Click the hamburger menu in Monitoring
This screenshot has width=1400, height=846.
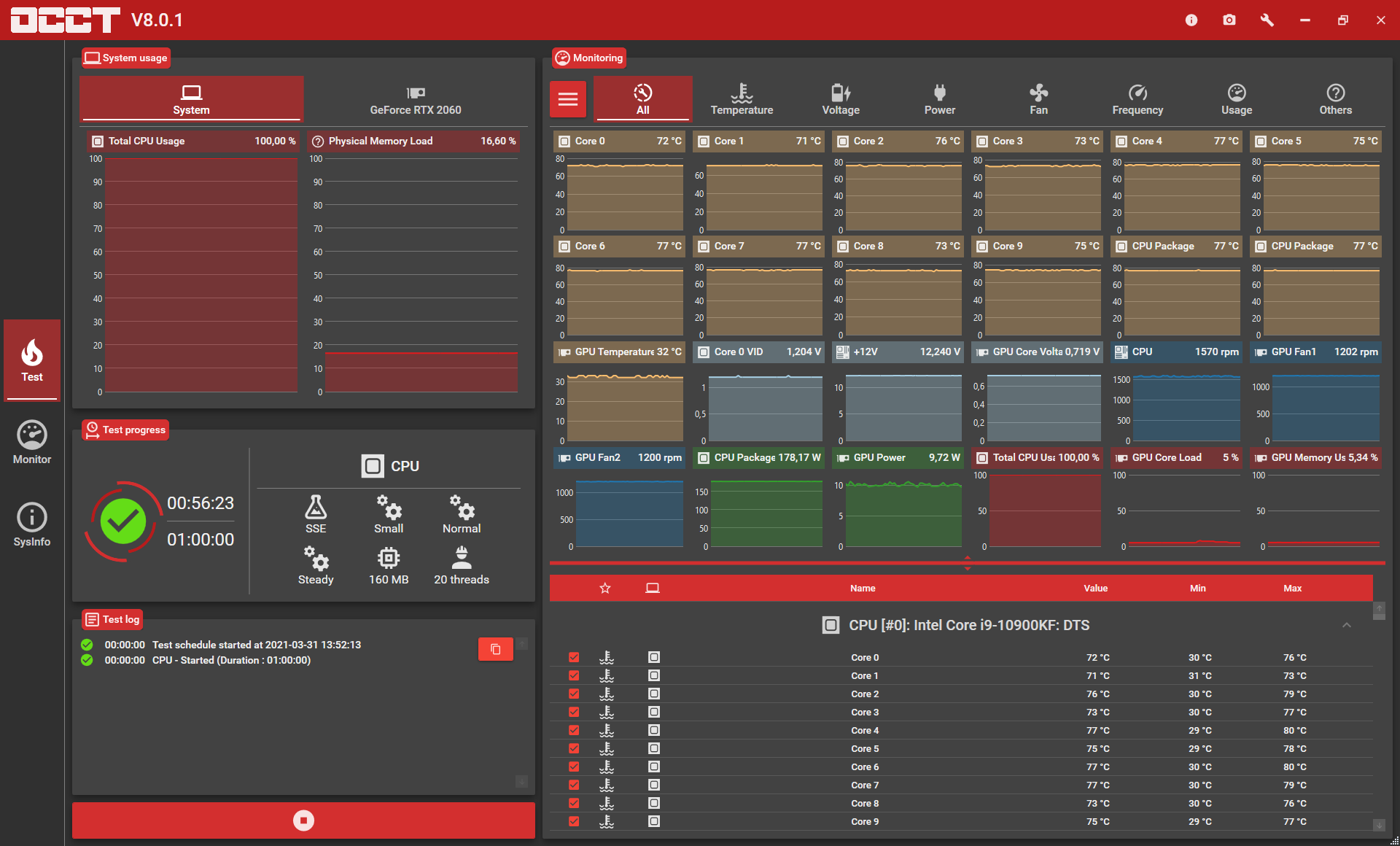point(568,99)
